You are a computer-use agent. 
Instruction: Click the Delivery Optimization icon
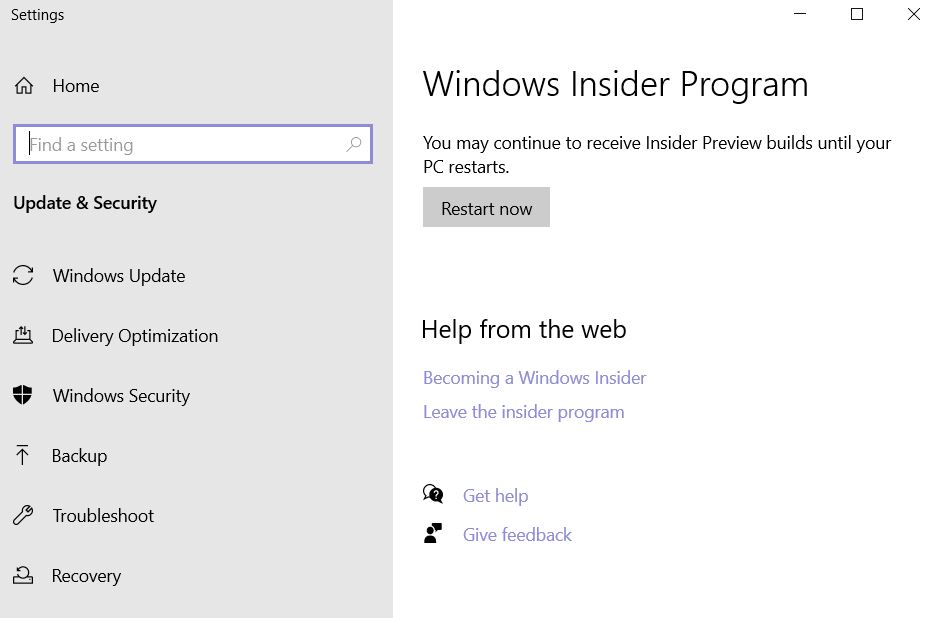click(23, 335)
